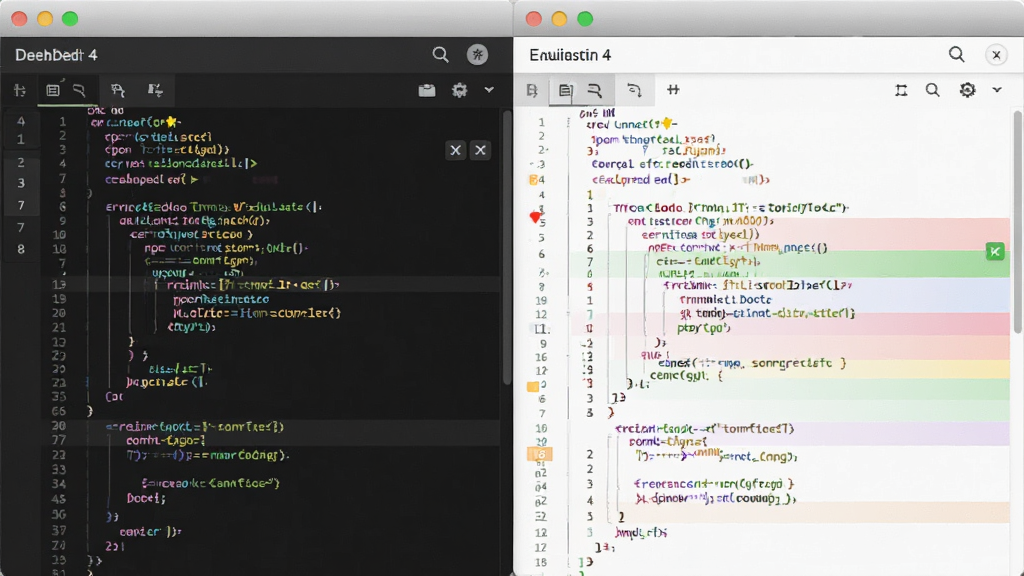Click the orange marker beside gutter line 4
Viewport: 1024px width, 576px height.
tap(533, 180)
